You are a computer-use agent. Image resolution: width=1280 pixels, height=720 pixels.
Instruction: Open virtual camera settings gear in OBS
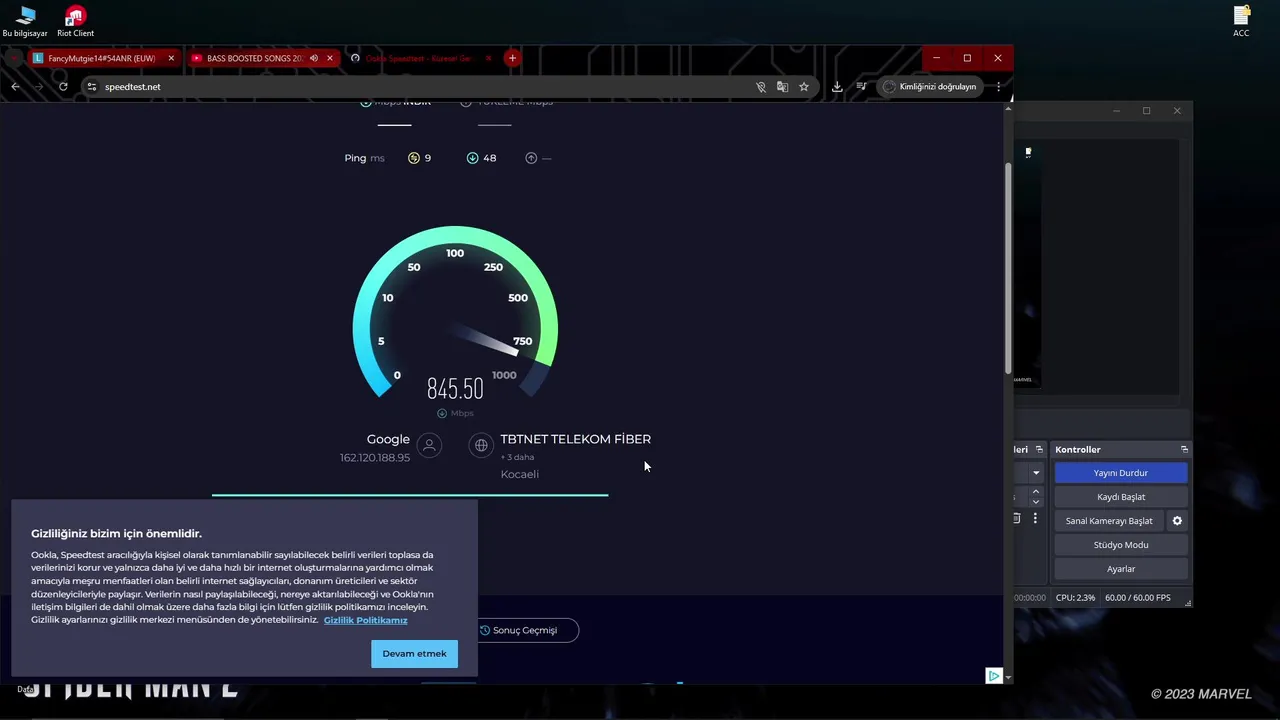pos(1177,521)
